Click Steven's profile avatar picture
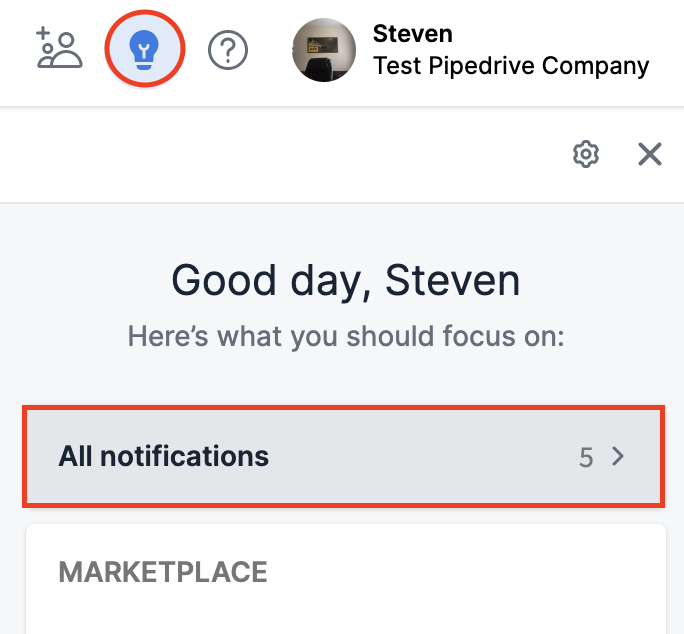Image resolution: width=684 pixels, height=634 pixels. 324,49
